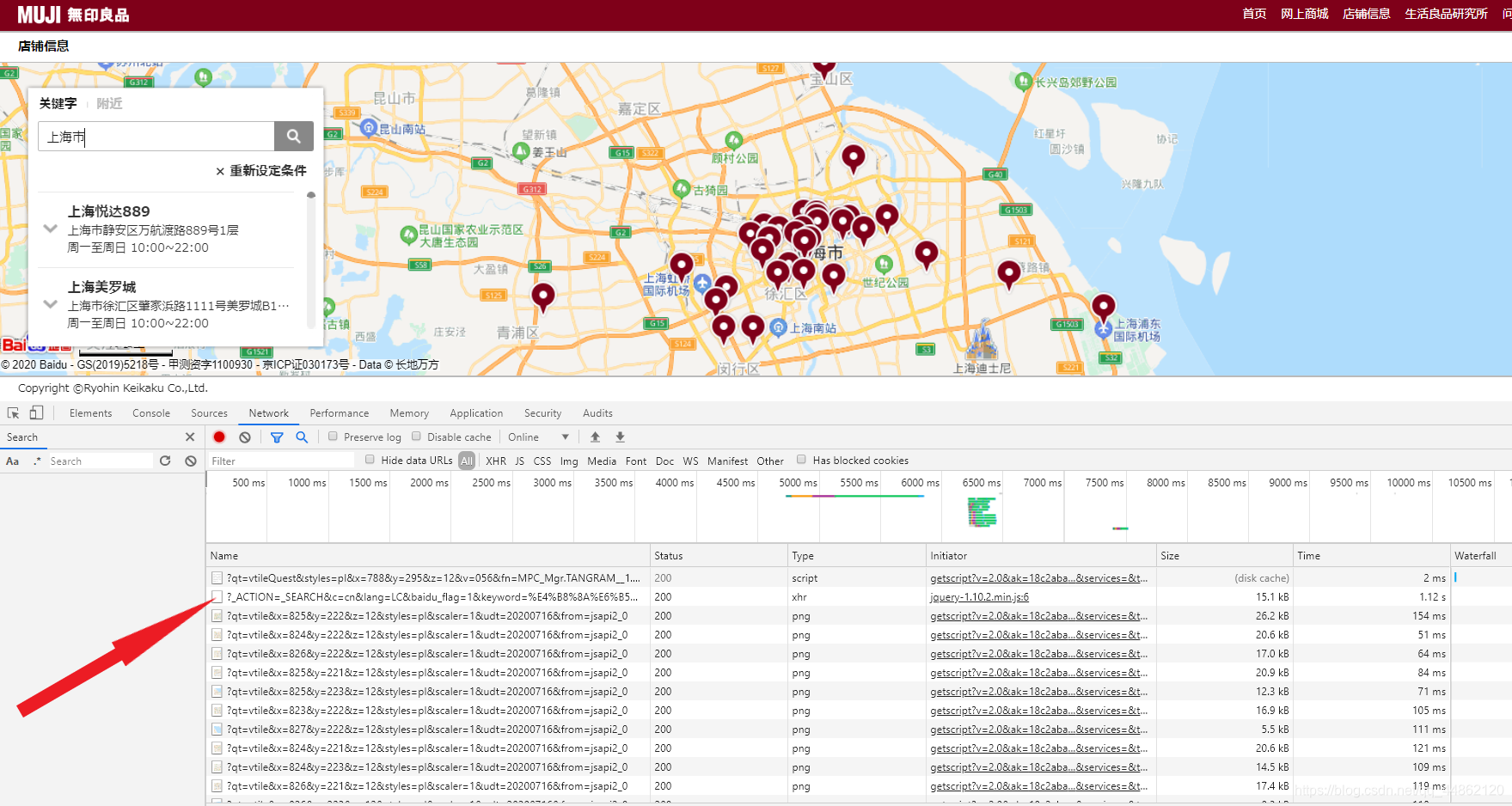Sort by Time column header
This screenshot has height=806, width=1512.
[1372, 556]
